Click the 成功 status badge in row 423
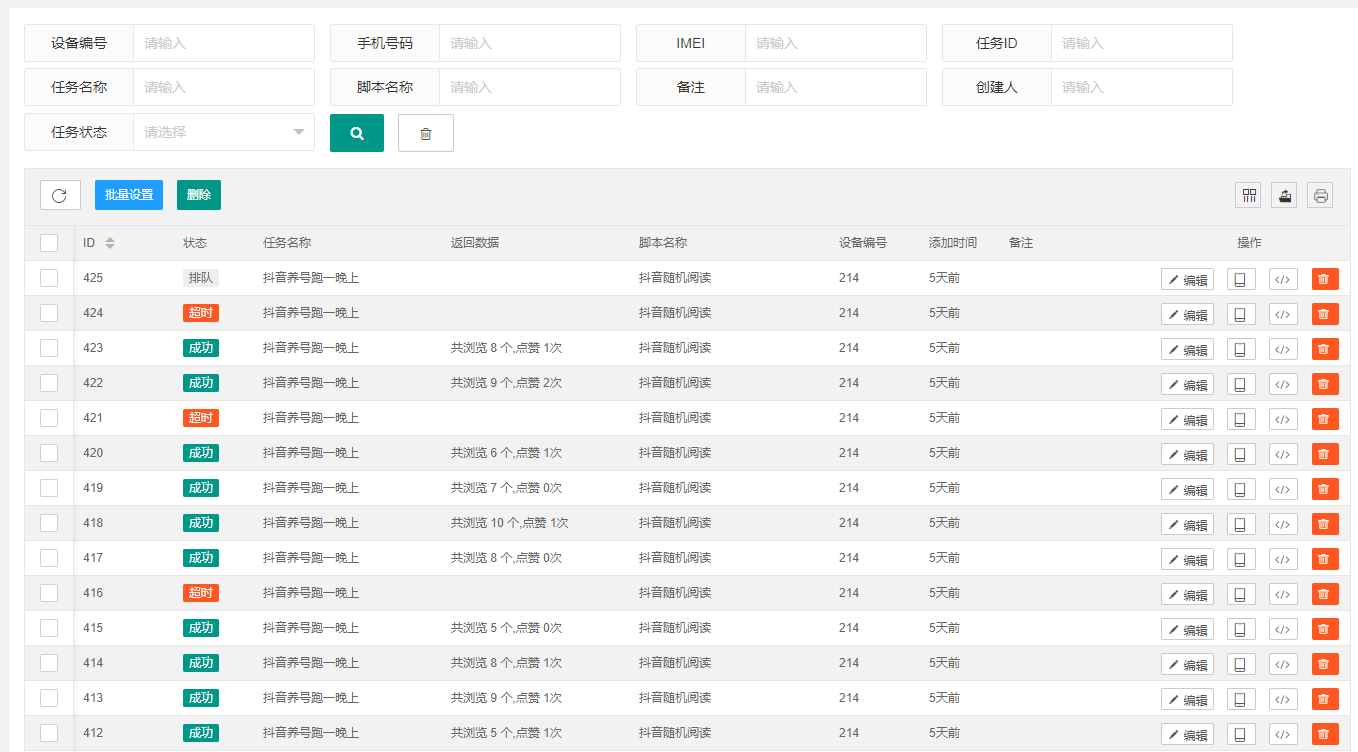 (201, 348)
